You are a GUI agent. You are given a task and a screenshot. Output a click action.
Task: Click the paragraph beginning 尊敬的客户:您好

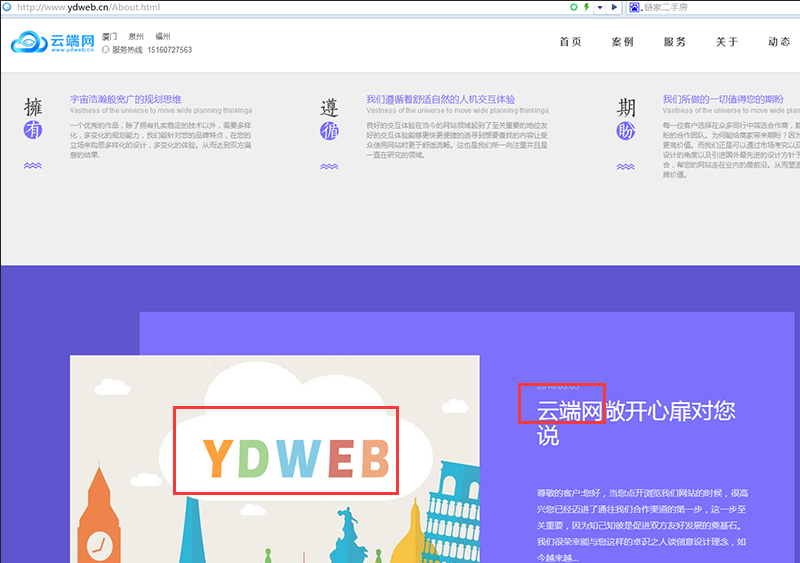642,525
